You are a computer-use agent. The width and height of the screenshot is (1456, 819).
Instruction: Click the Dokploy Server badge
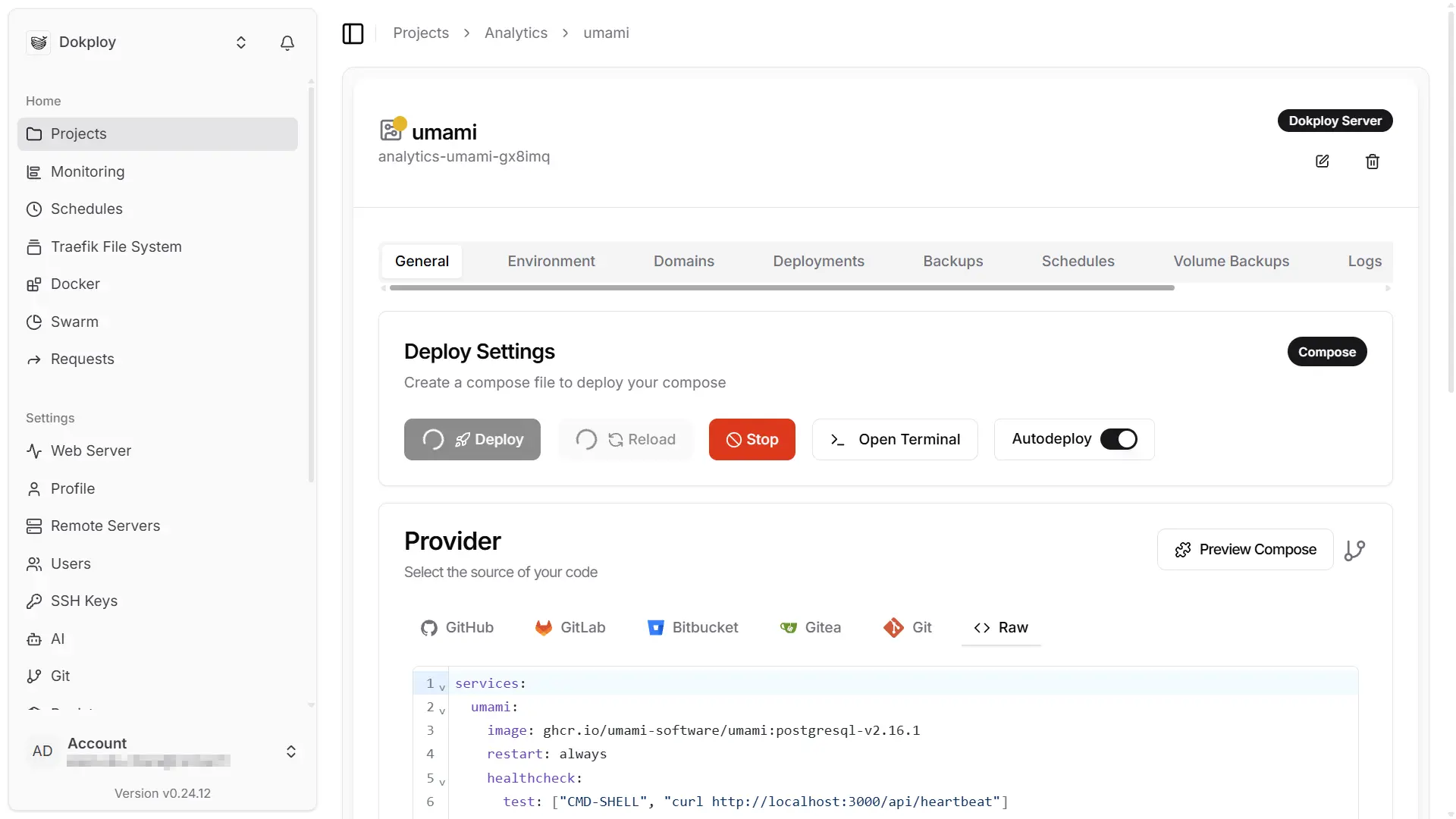click(x=1335, y=121)
